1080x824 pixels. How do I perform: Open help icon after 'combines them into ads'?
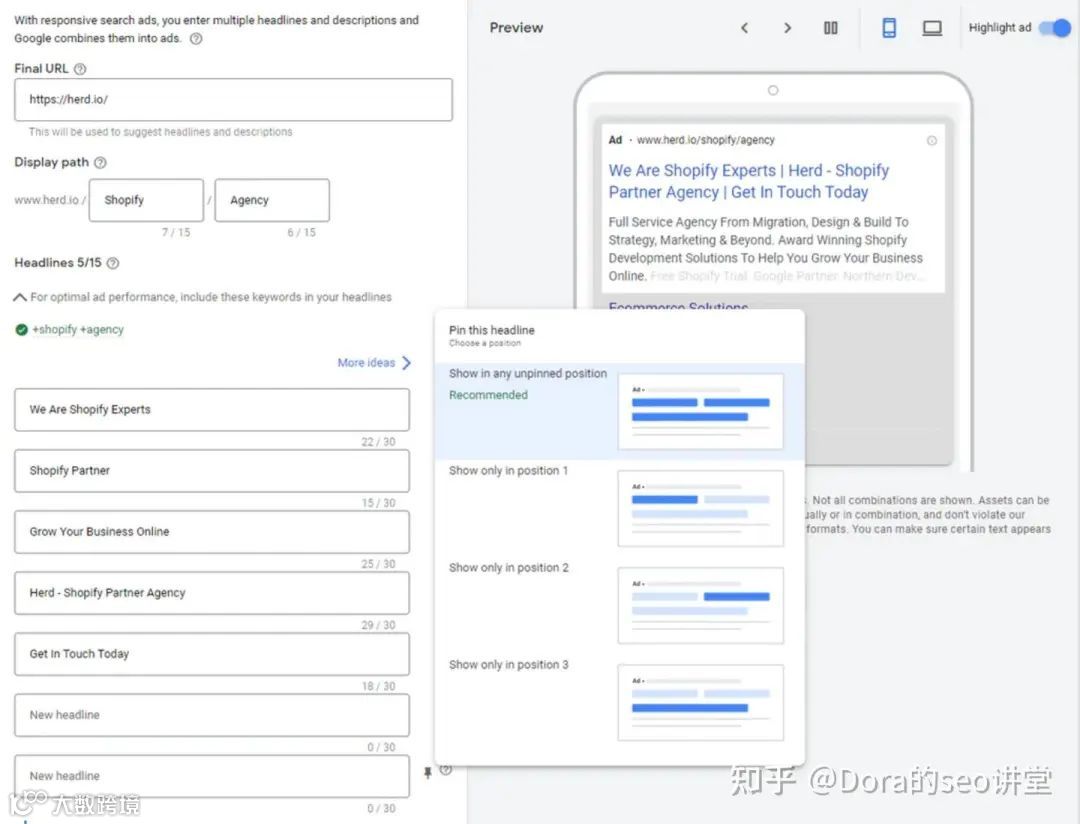196,39
